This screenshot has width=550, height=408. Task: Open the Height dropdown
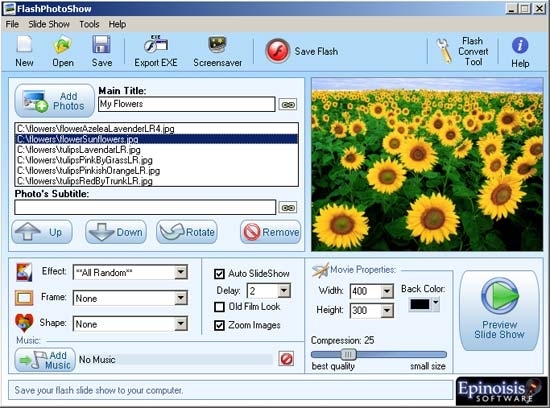click(x=387, y=310)
